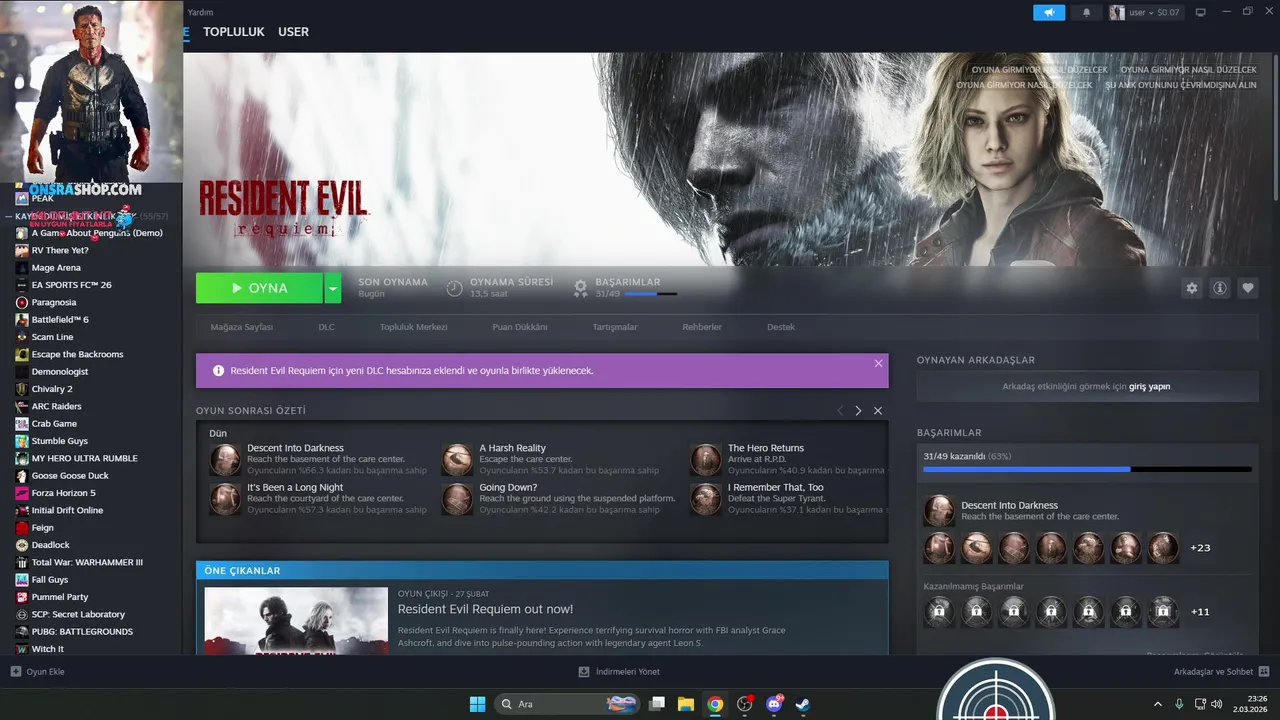Viewport: 1280px width, 720px height.
Task: Open the Destek tab
Action: (781, 327)
